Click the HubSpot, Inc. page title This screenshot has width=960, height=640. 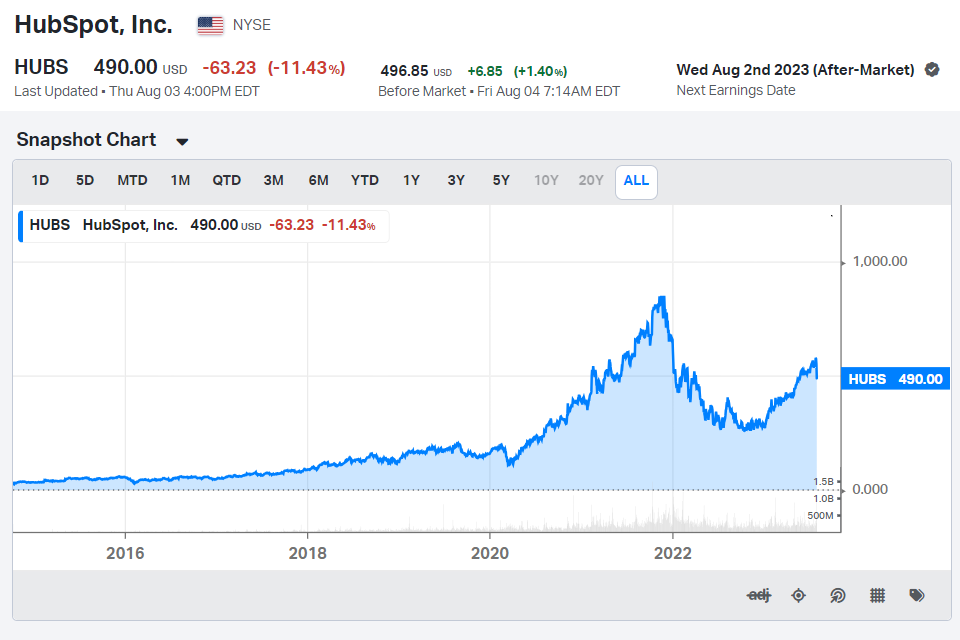94,24
